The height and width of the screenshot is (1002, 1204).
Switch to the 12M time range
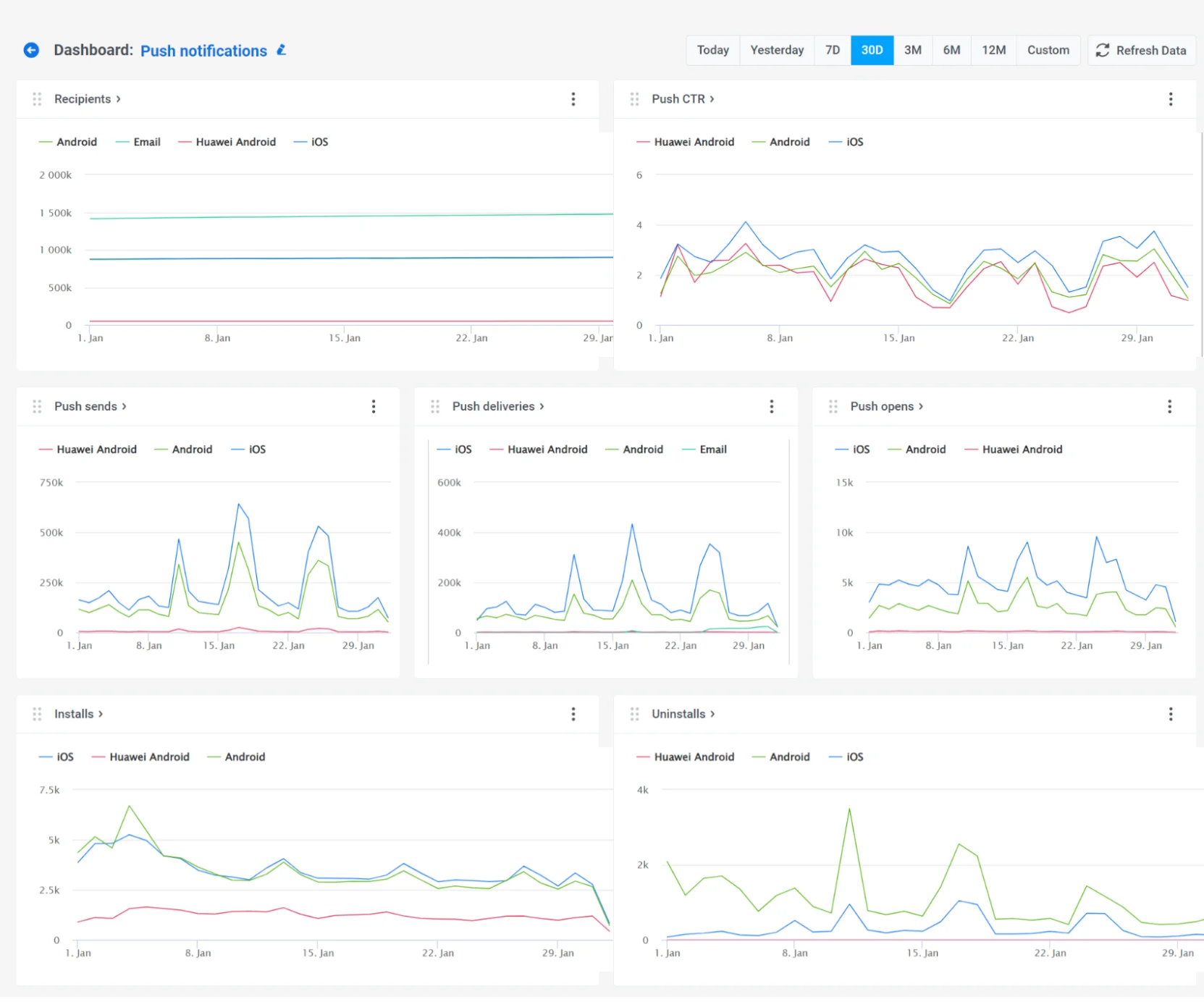click(993, 50)
